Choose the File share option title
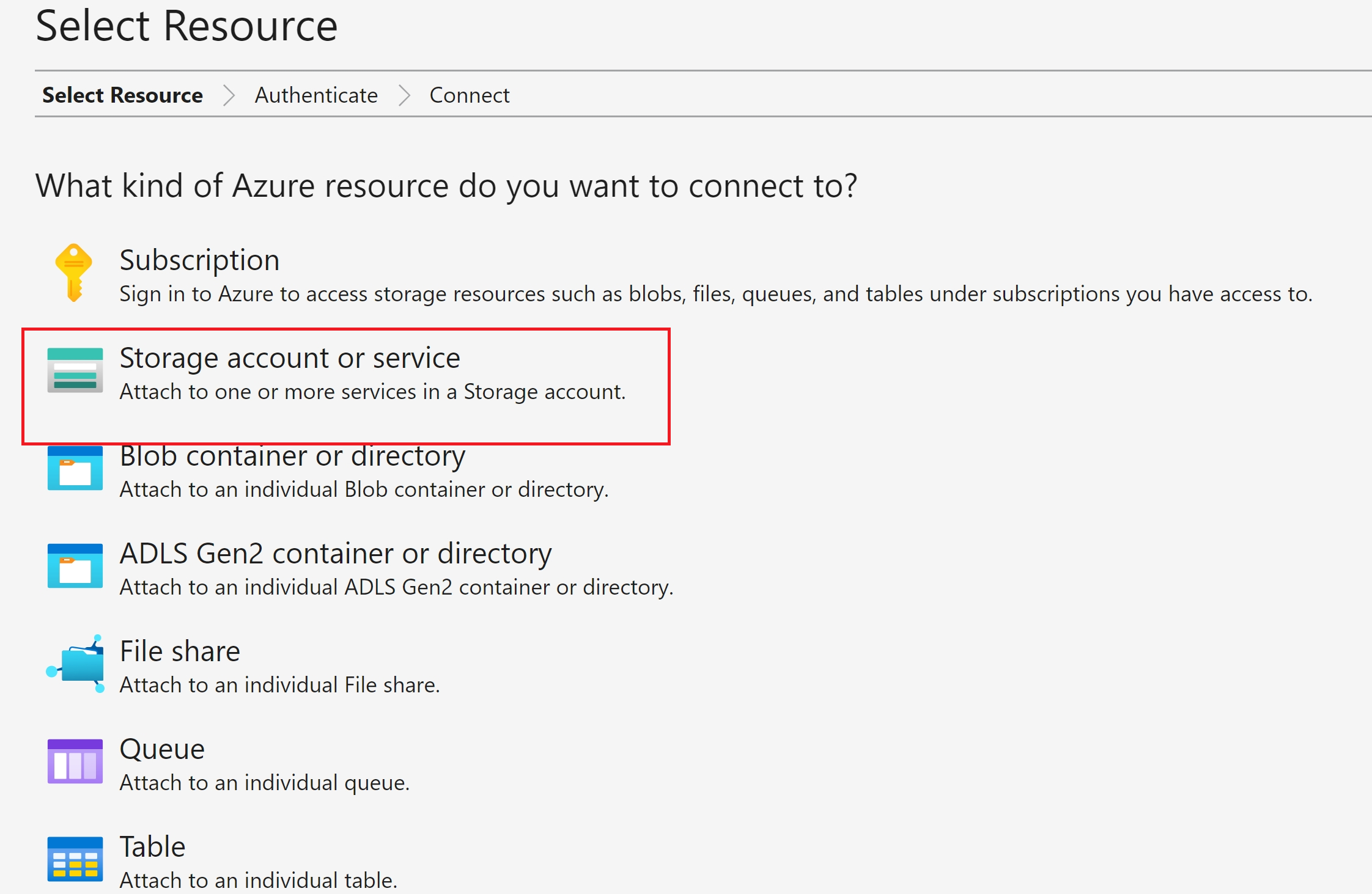 [x=180, y=651]
